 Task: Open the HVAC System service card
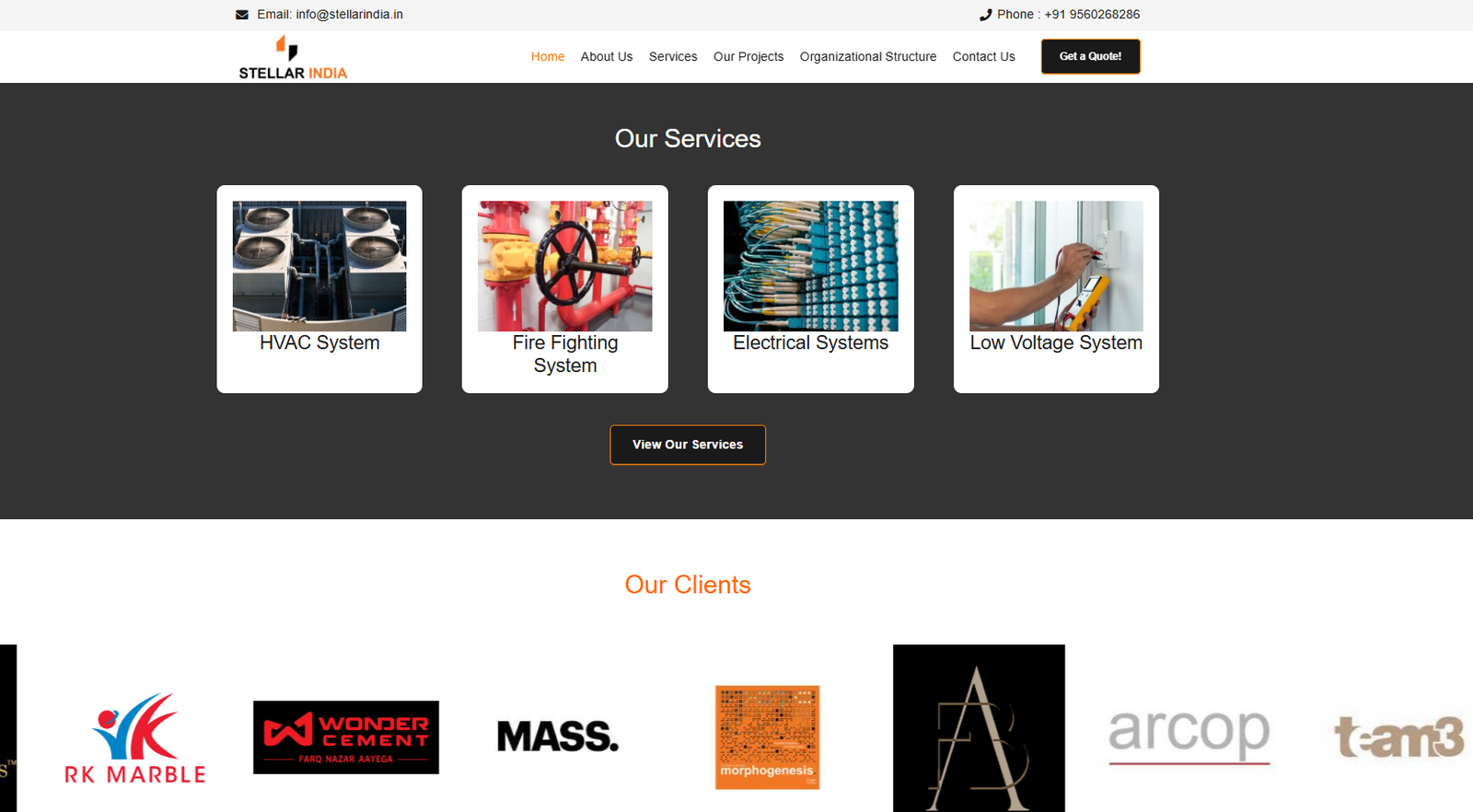coord(319,289)
